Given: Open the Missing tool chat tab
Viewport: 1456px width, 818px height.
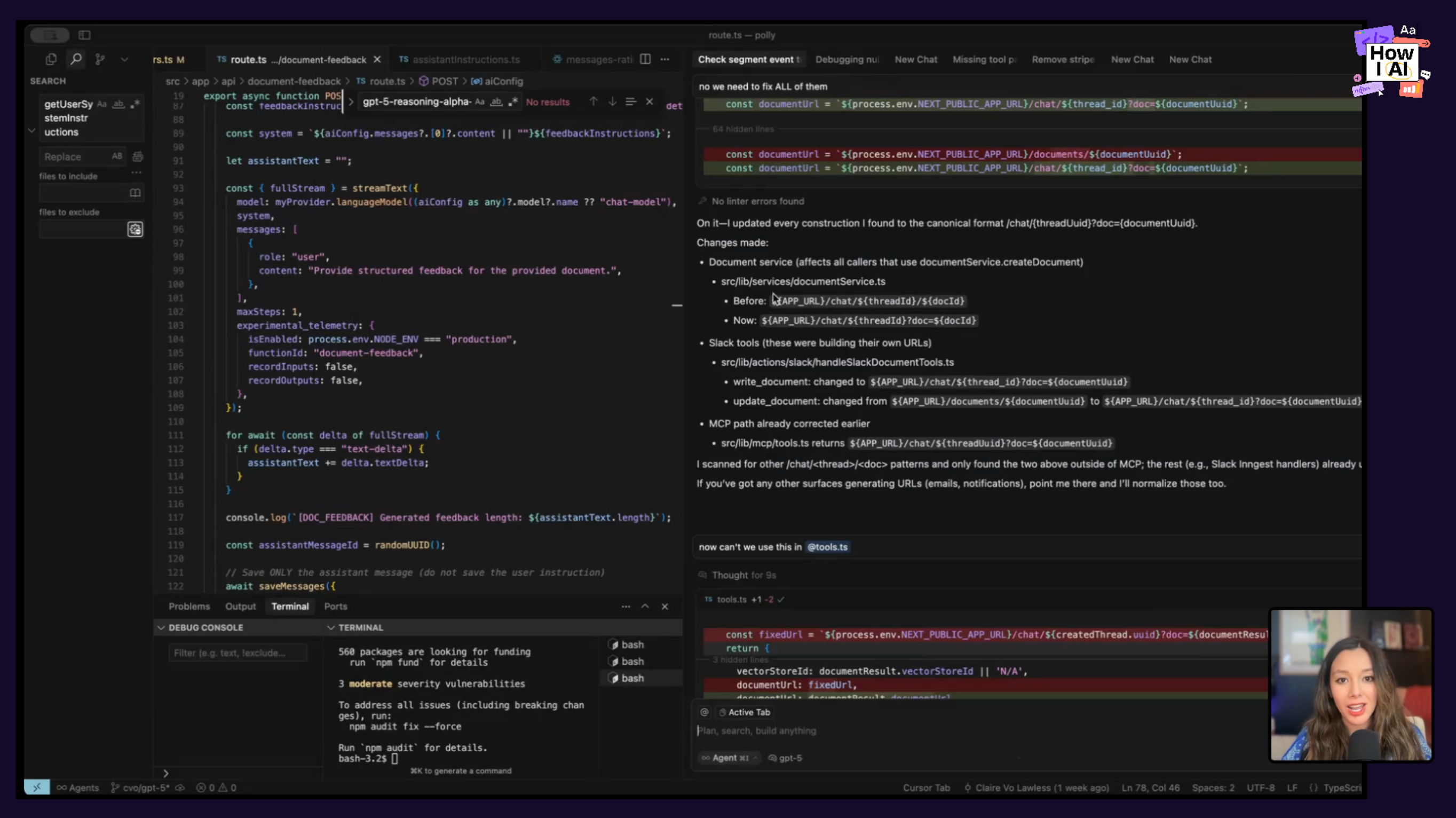Looking at the screenshot, I should [x=984, y=59].
